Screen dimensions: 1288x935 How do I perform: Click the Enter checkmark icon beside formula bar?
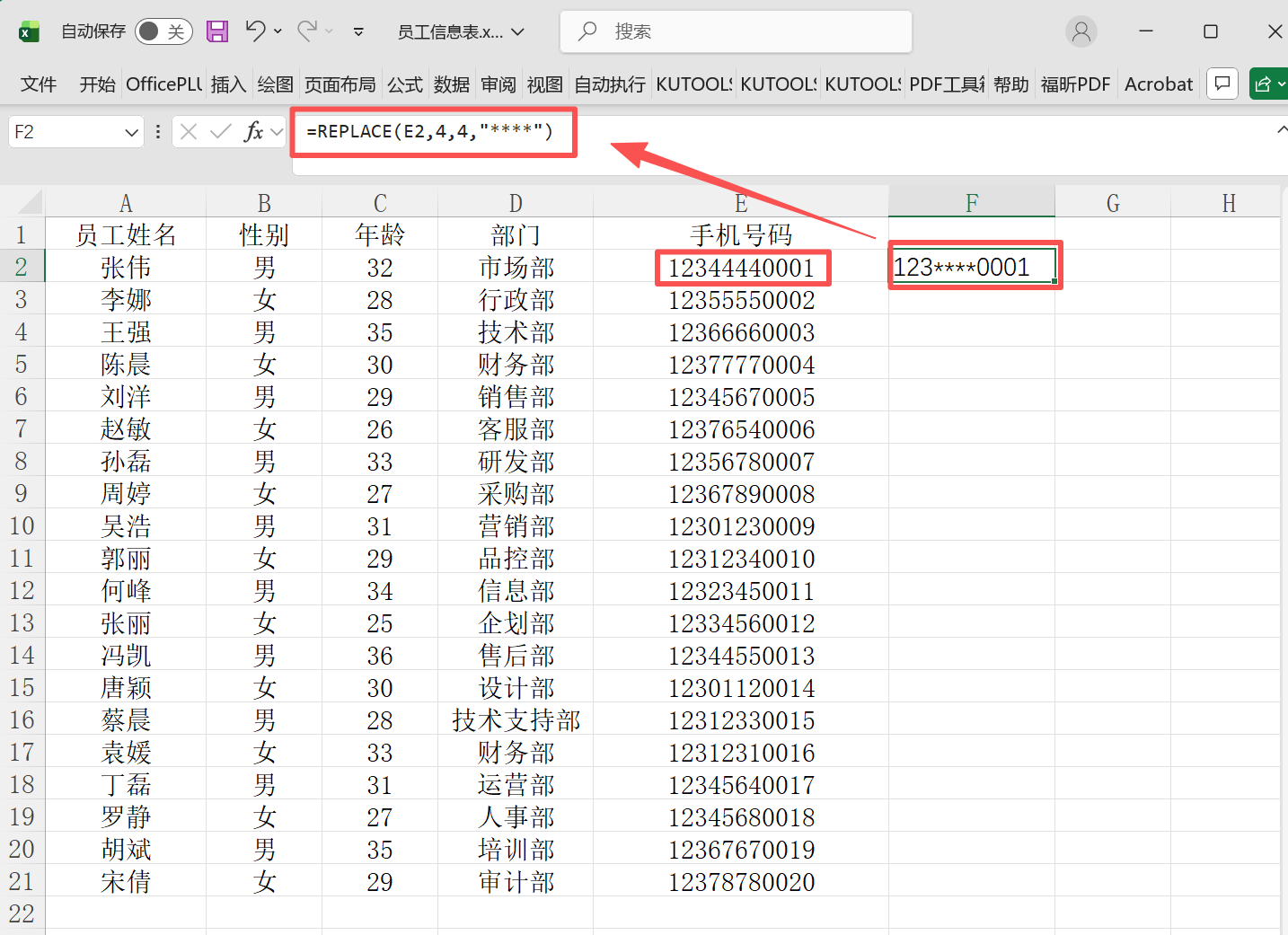220,131
